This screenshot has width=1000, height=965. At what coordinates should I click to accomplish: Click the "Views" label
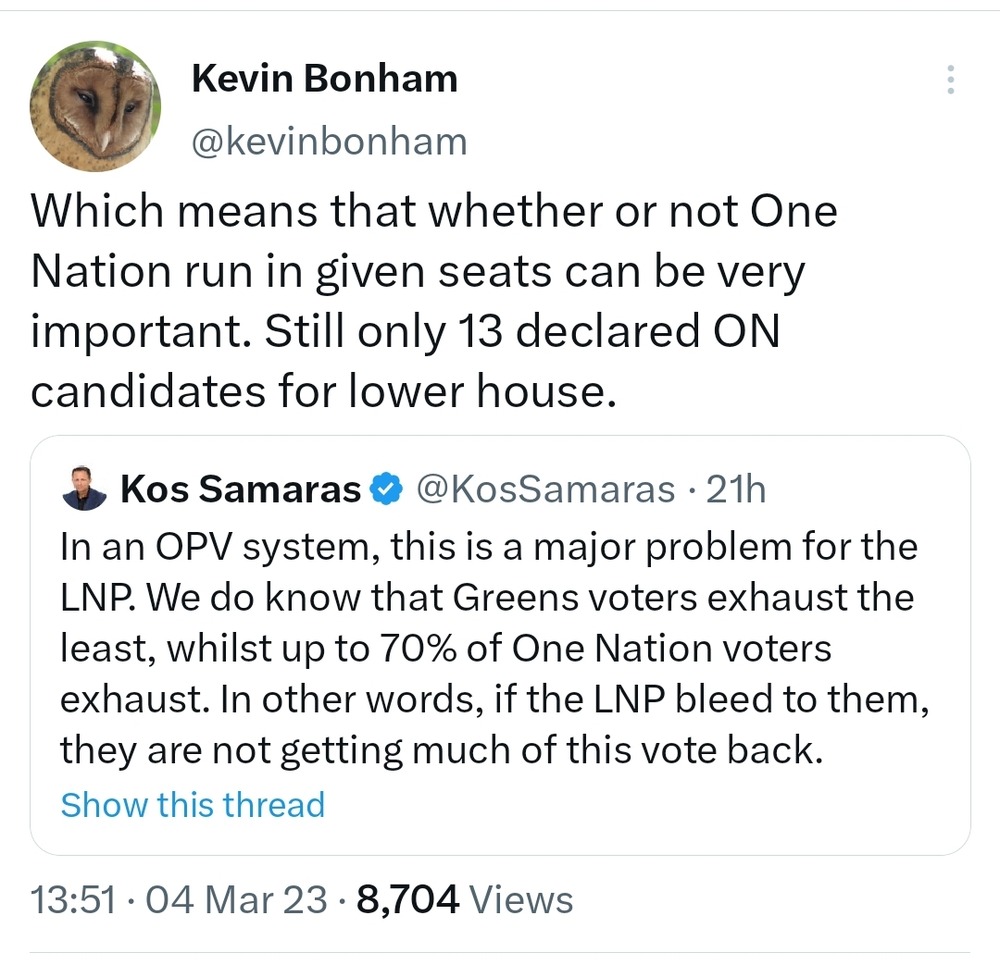[x=521, y=901]
